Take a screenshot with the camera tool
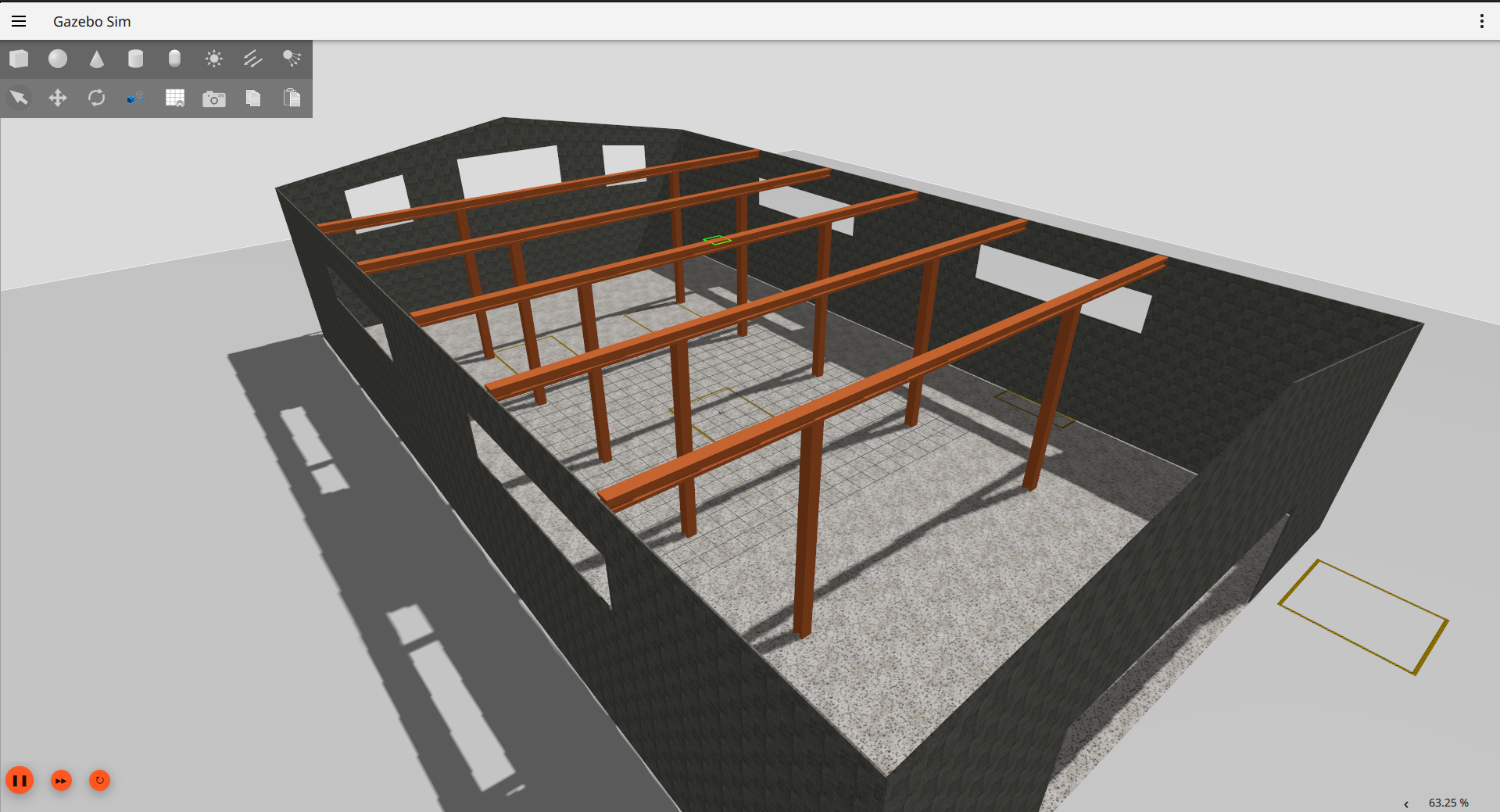1500x812 pixels. tap(214, 98)
